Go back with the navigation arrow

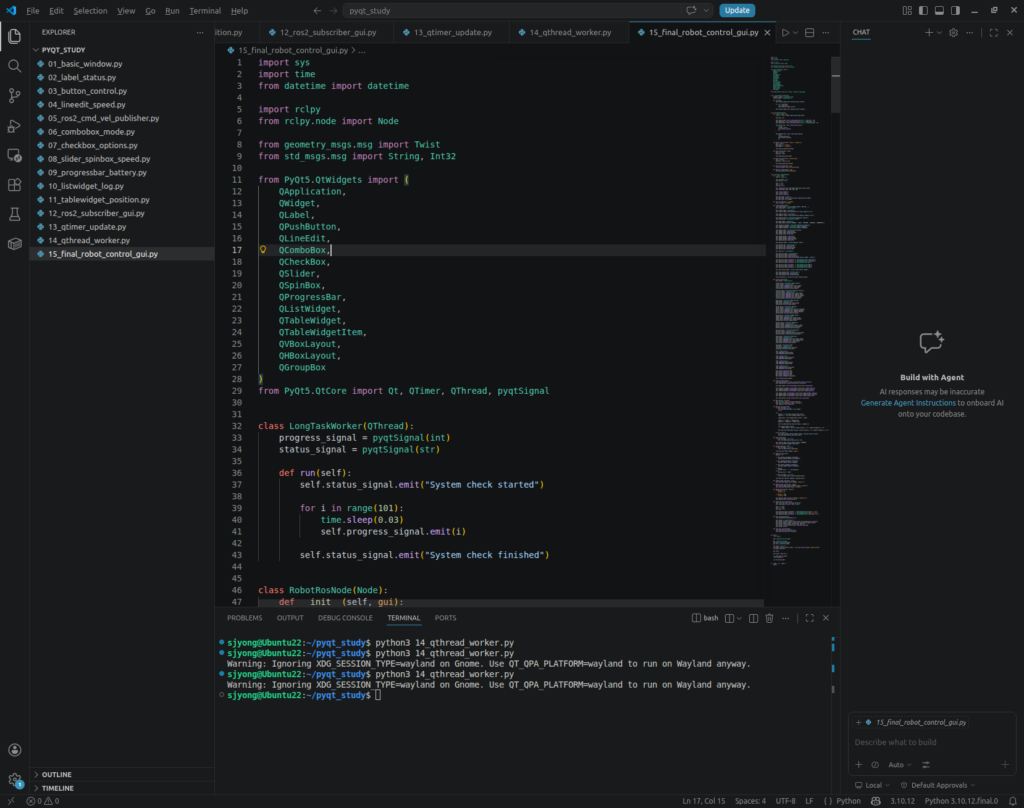[x=317, y=10]
